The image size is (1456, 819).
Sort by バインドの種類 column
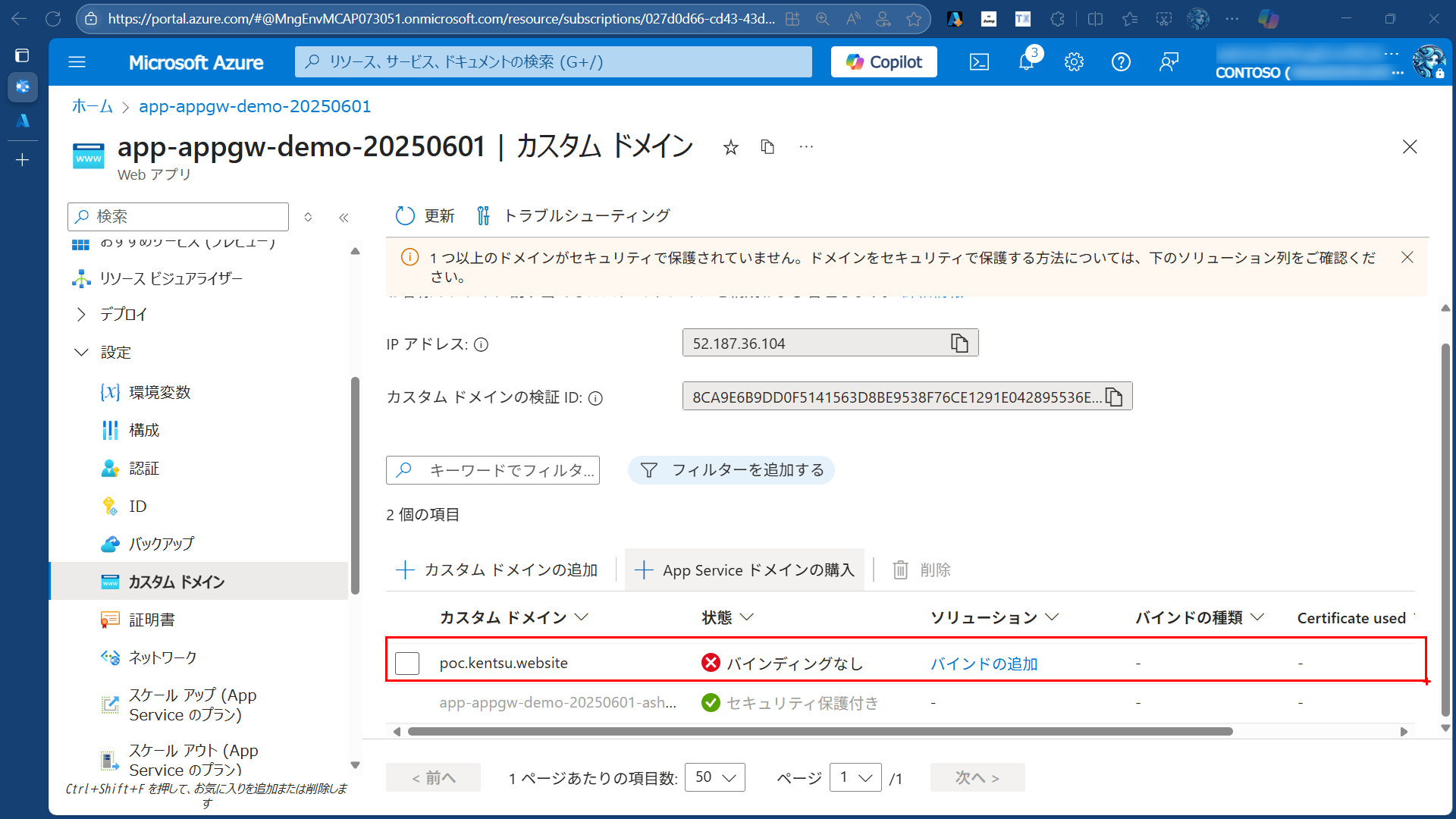1200,618
